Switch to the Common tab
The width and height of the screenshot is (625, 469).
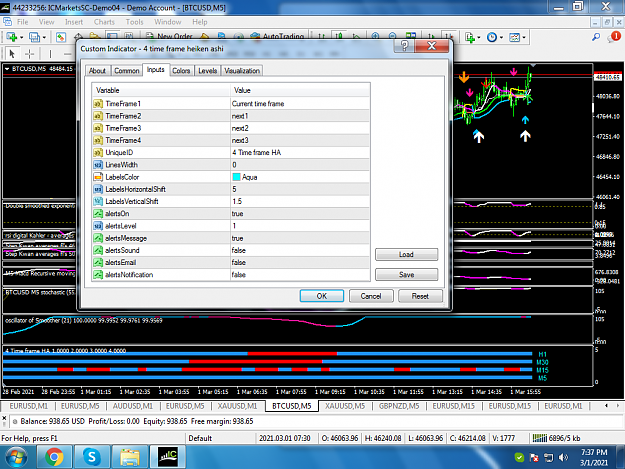[126, 71]
